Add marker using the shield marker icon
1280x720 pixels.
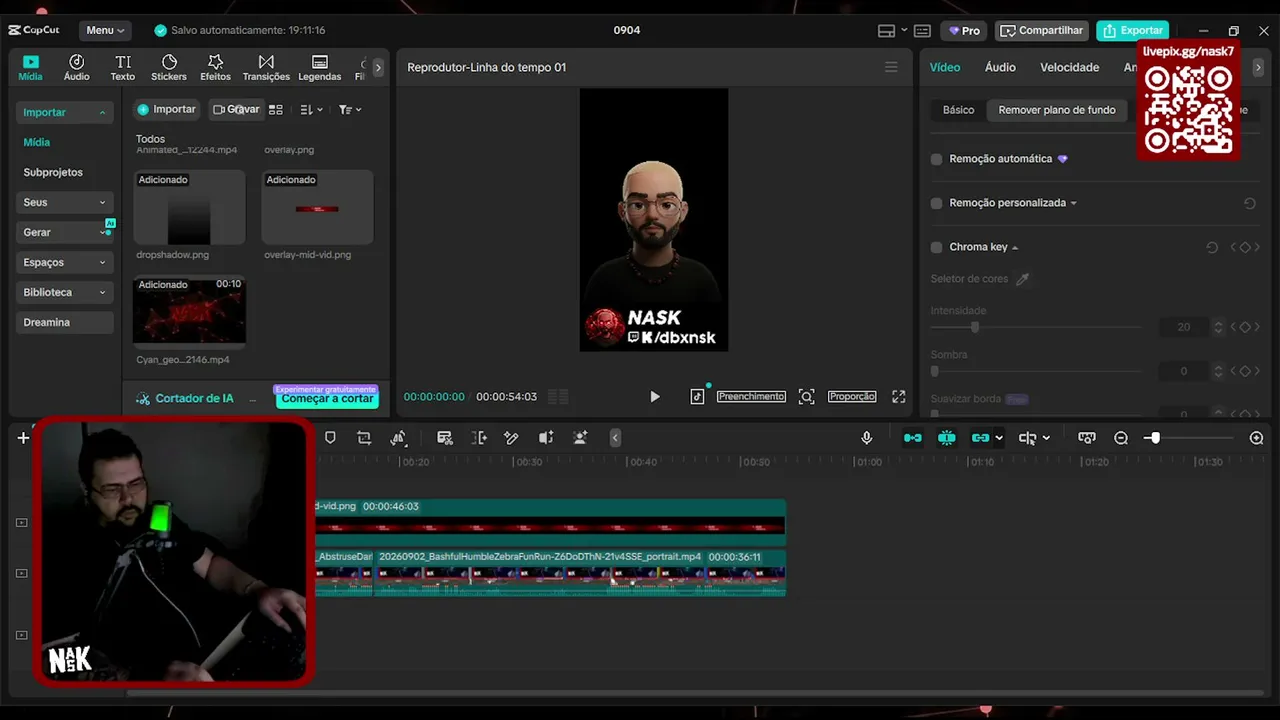330,438
